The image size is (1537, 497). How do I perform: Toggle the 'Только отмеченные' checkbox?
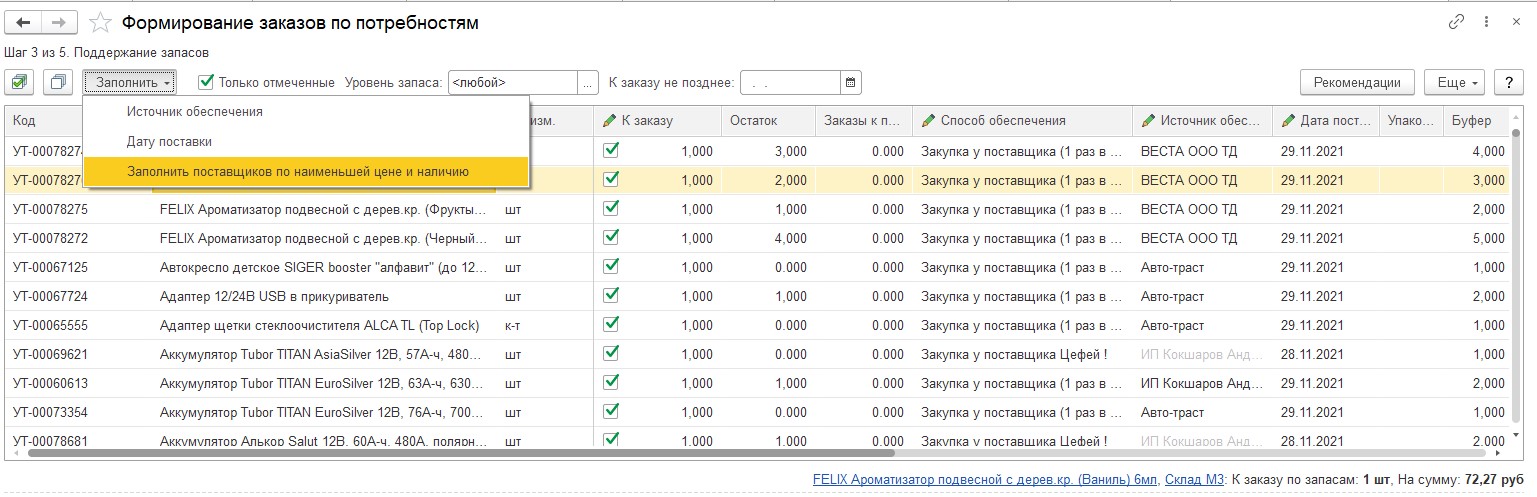pyautogui.click(x=206, y=82)
